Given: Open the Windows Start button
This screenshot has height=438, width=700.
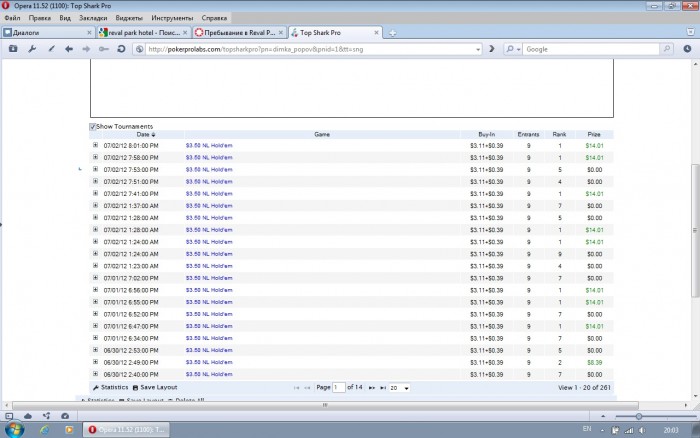Looking at the screenshot, I should click(x=14, y=430).
